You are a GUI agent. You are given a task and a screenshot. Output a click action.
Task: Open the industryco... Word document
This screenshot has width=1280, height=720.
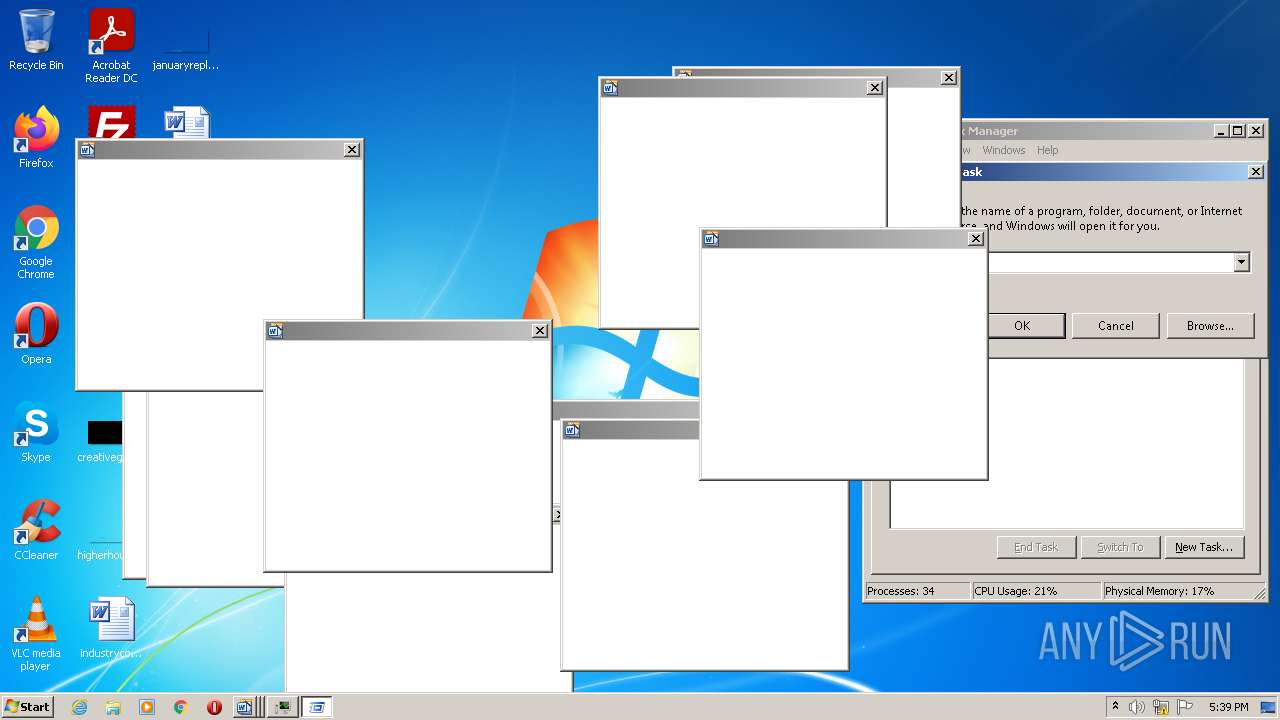click(111, 628)
